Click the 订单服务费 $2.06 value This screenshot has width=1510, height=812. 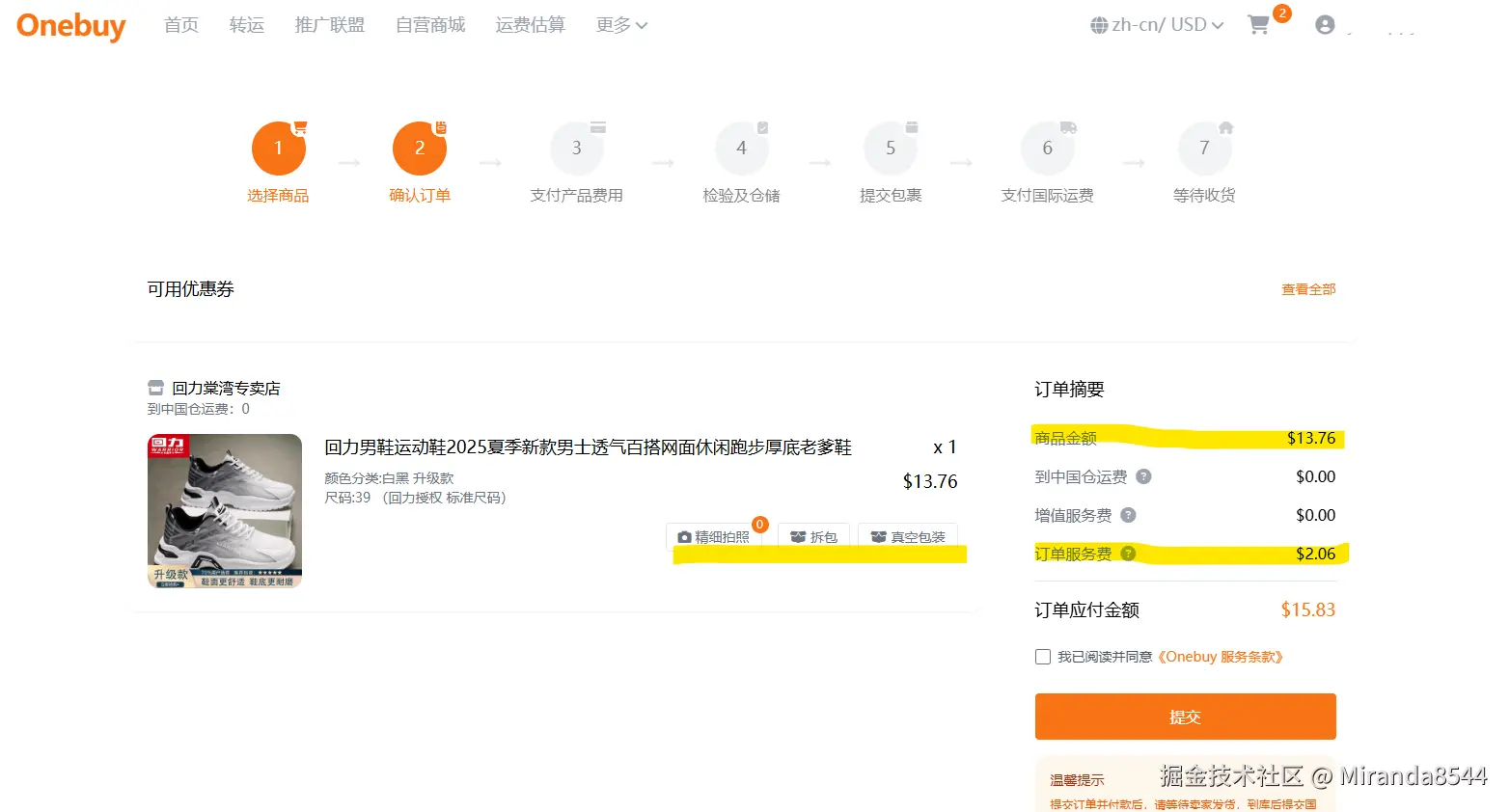tap(1315, 554)
